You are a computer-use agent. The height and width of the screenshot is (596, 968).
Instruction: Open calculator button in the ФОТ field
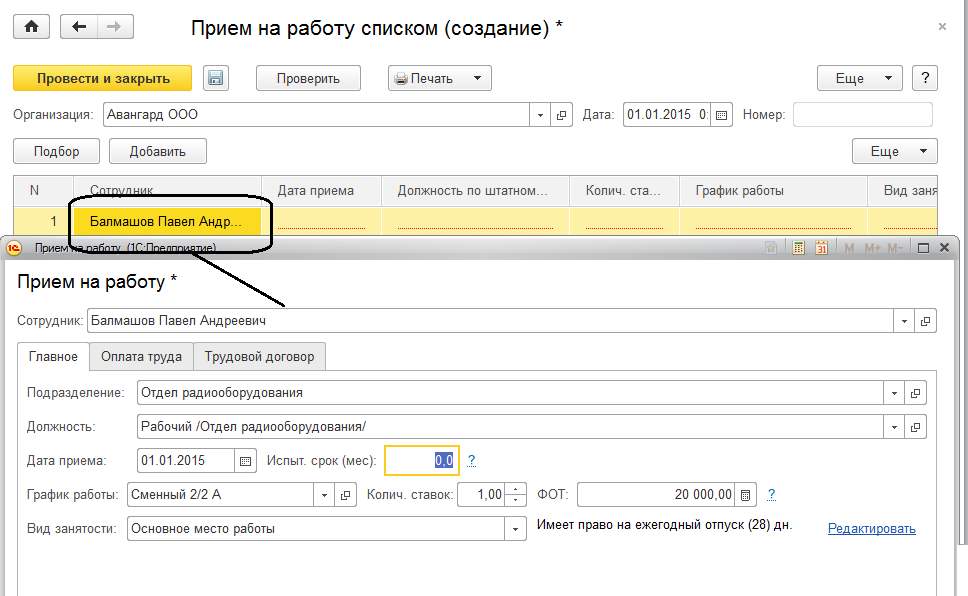pyautogui.click(x=746, y=495)
